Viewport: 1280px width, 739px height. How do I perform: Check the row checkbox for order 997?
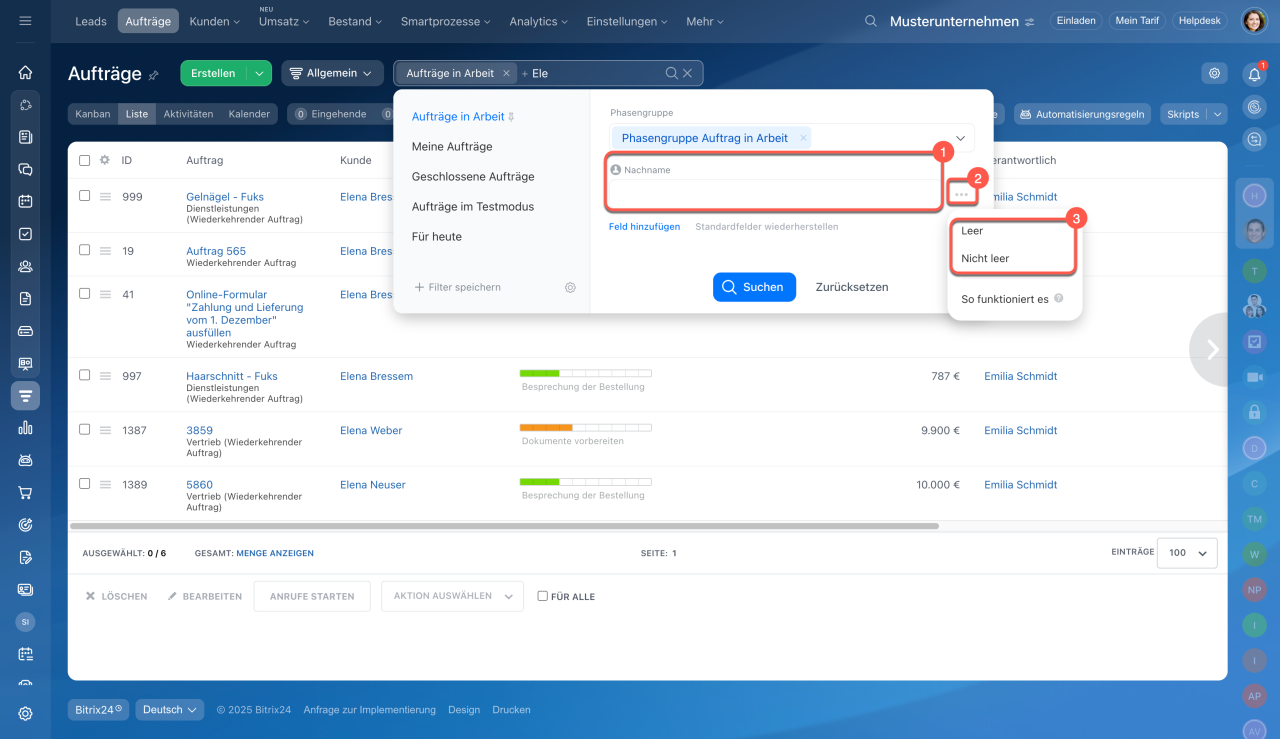click(x=84, y=375)
